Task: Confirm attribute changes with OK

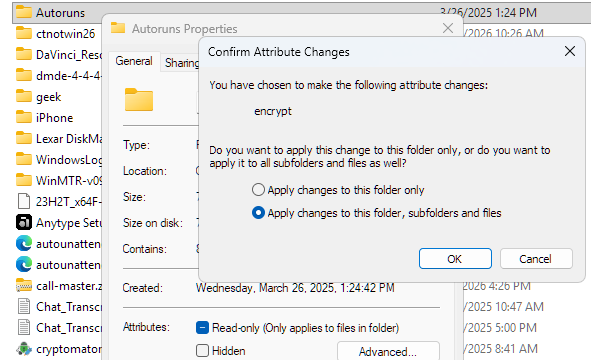Action: coord(455,259)
